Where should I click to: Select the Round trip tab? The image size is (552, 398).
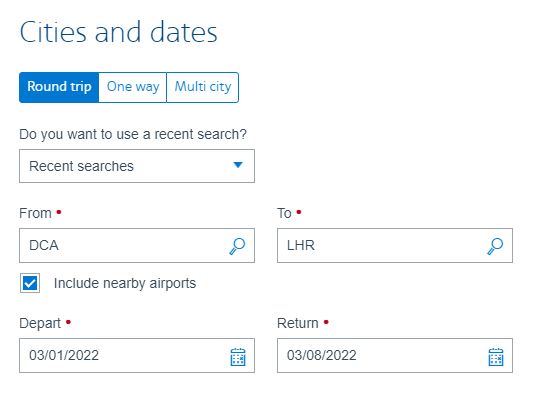pos(59,87)
